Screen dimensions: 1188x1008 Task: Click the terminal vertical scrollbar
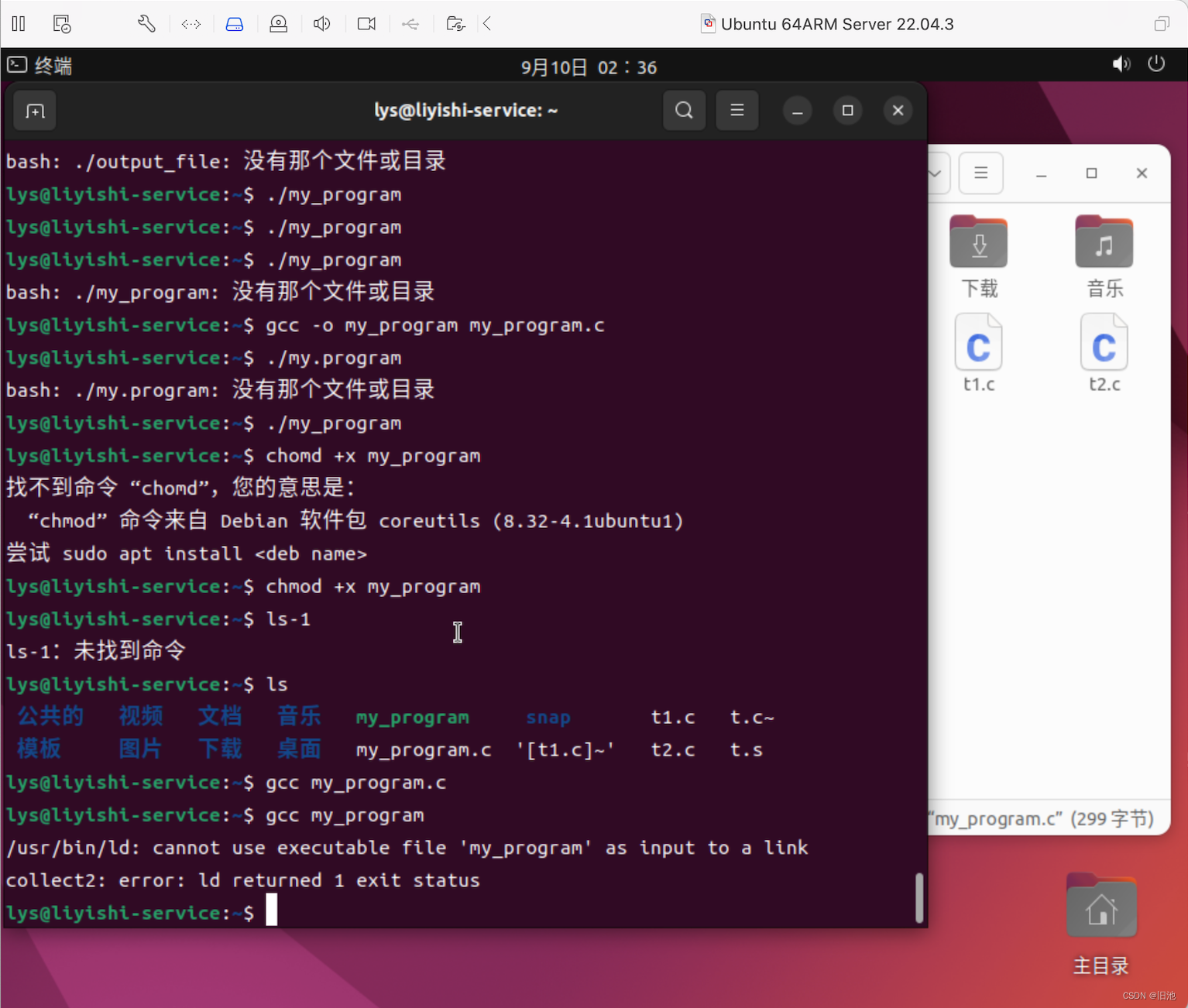pyautogui.click(x=919, y=898)
